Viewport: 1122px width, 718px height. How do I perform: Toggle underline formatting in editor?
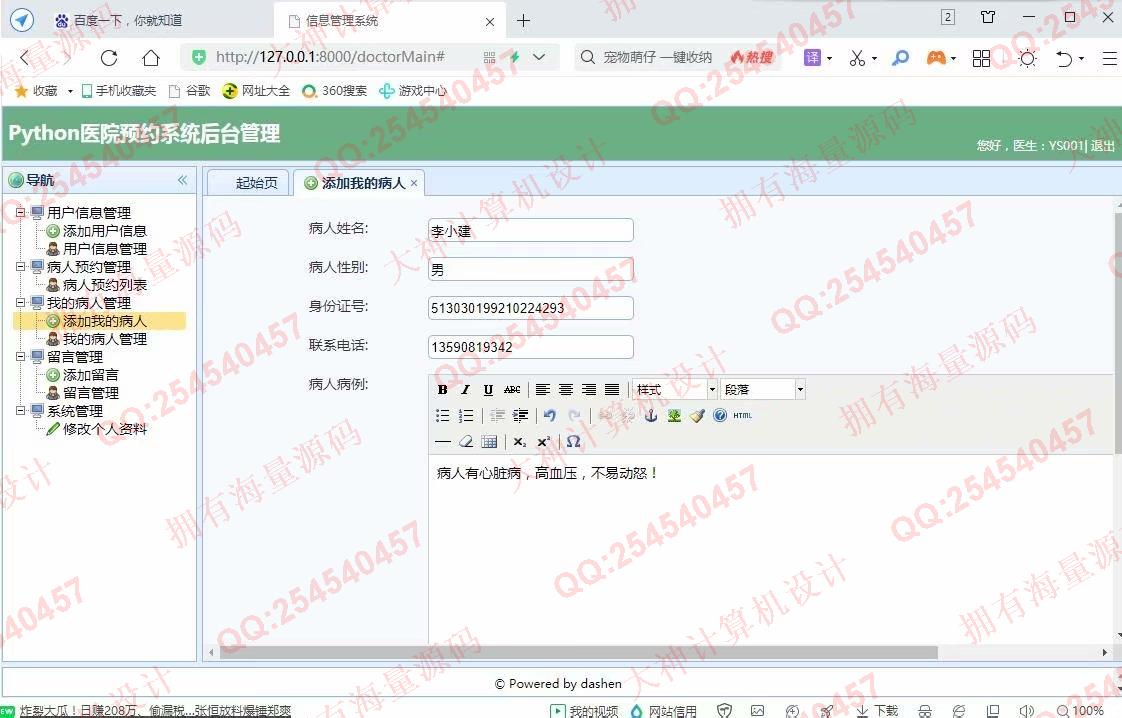point(488,389)
